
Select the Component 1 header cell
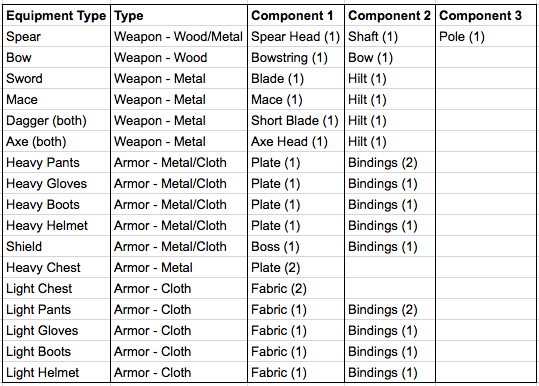[296, 16]
